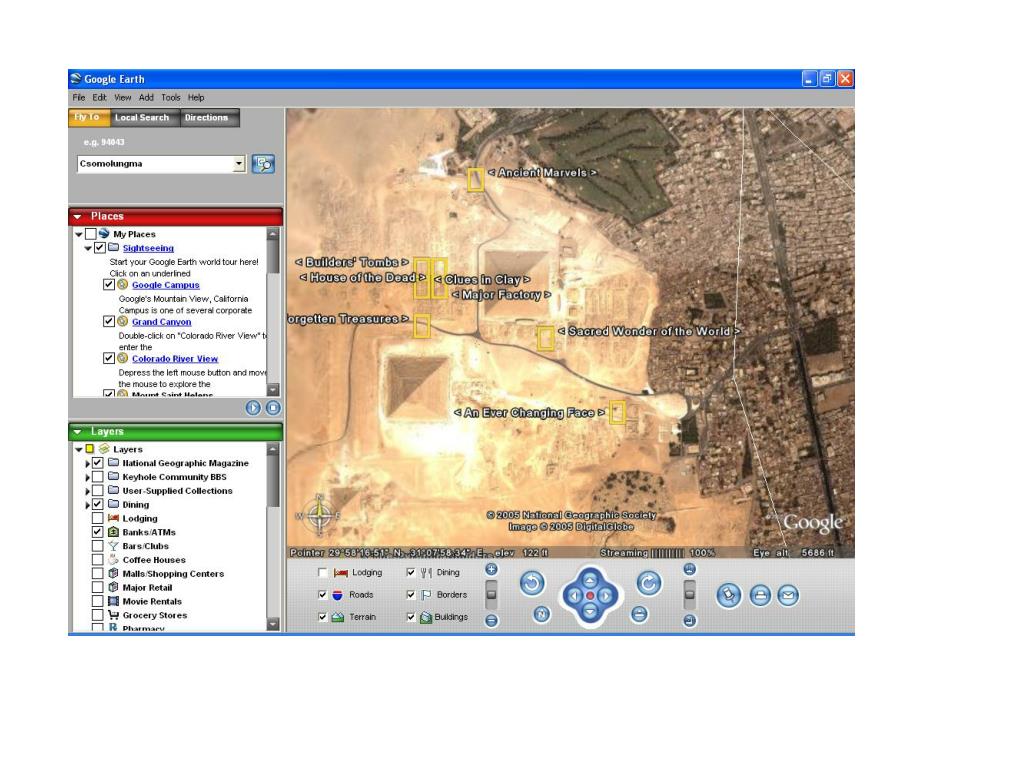Pan the map right arrow
The width and height of the screenshot is (1024, 768).
click(605, 596)
